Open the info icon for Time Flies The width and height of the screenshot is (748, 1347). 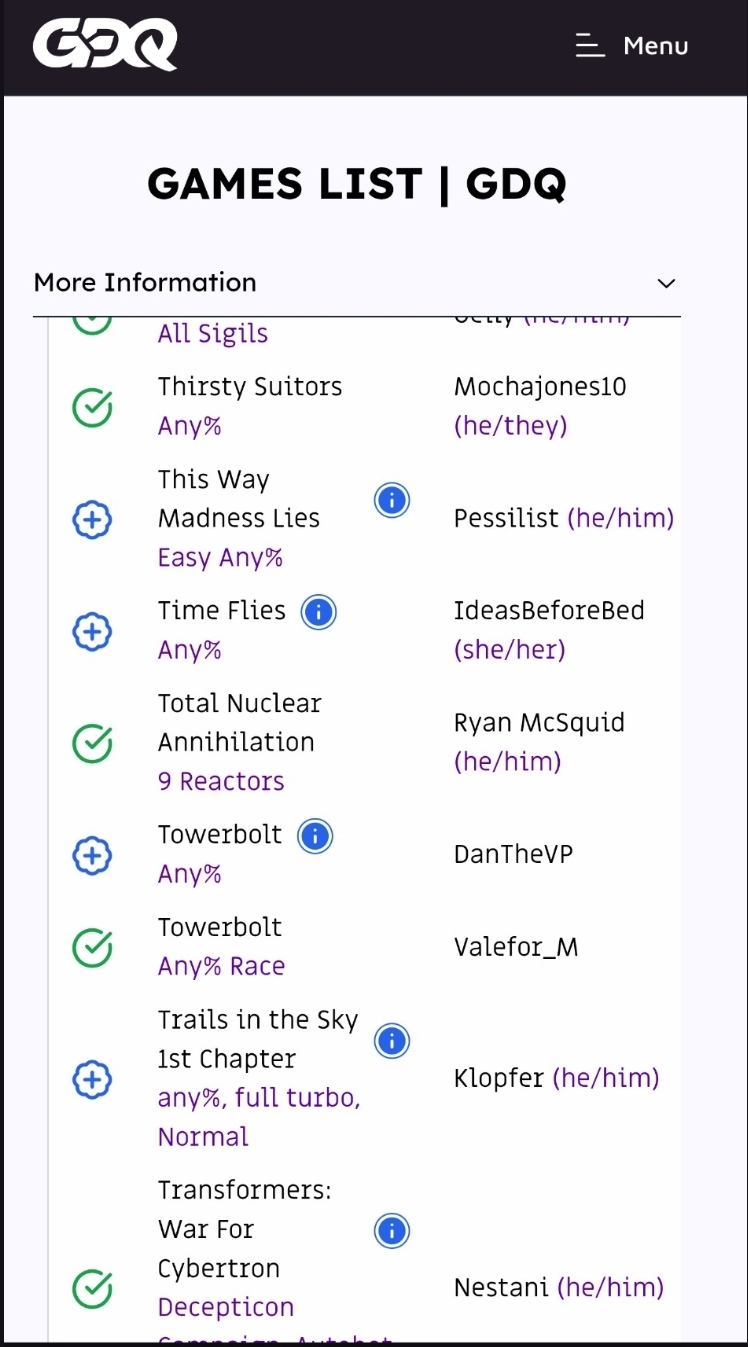tap(319, 612)
